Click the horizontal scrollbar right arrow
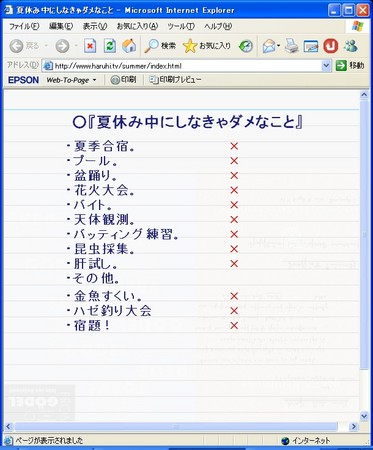The height and width of the screenshot is (450, 373). tap(354, 426)
